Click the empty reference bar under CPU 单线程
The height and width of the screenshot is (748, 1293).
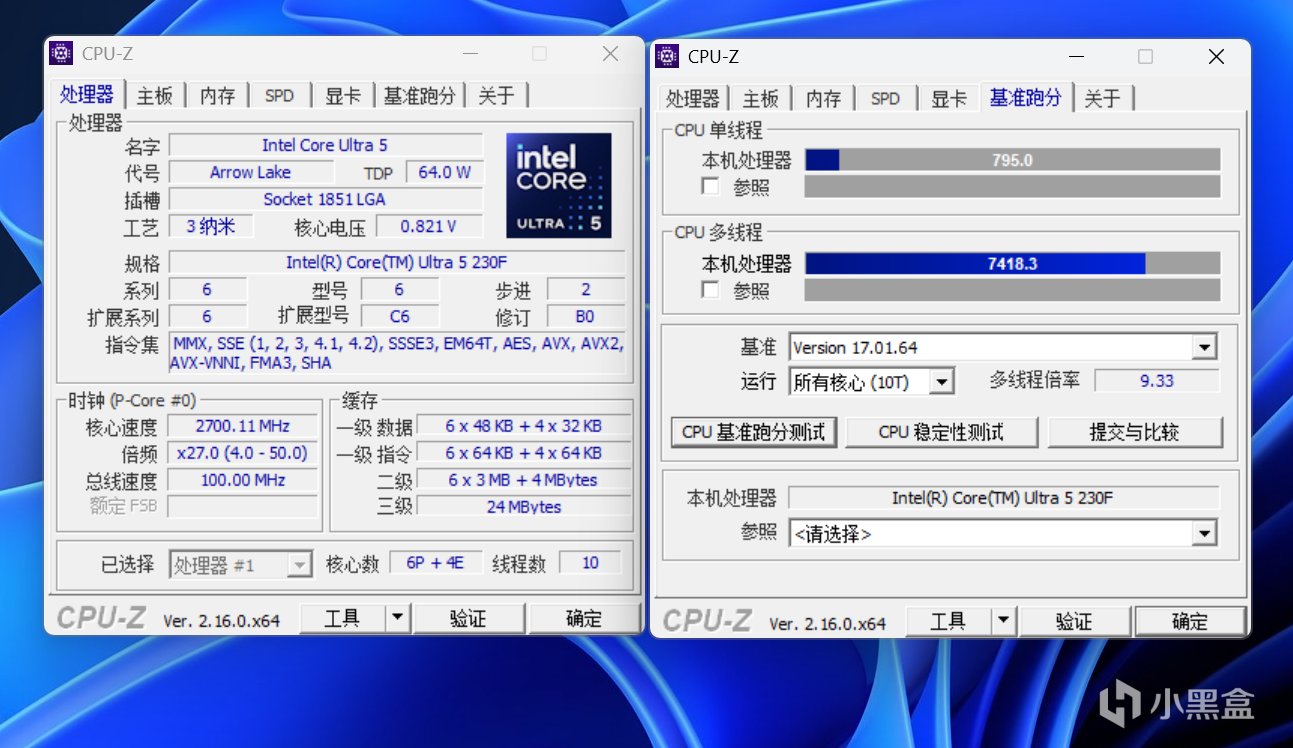click(1013, 186)
